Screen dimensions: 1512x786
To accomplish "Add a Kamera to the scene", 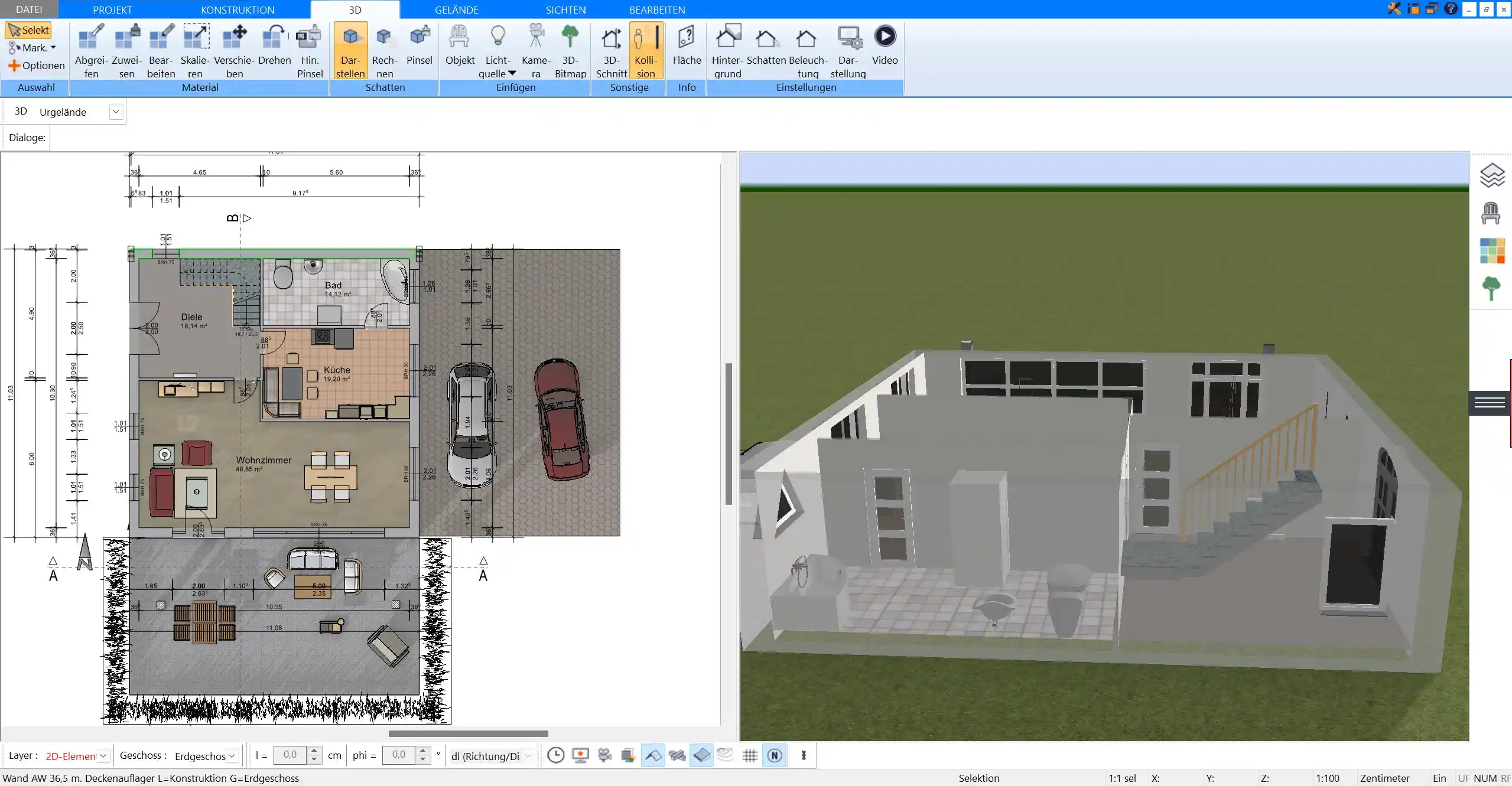I will coord(536,51).
